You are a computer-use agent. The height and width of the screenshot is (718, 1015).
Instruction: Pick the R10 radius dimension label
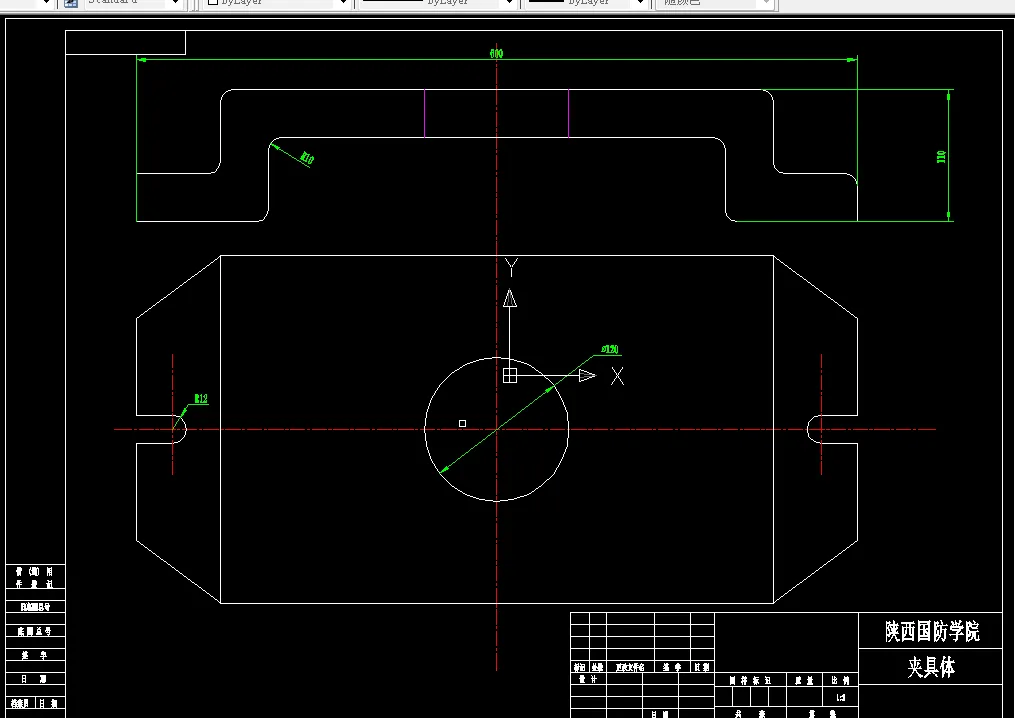pos(307,158)
